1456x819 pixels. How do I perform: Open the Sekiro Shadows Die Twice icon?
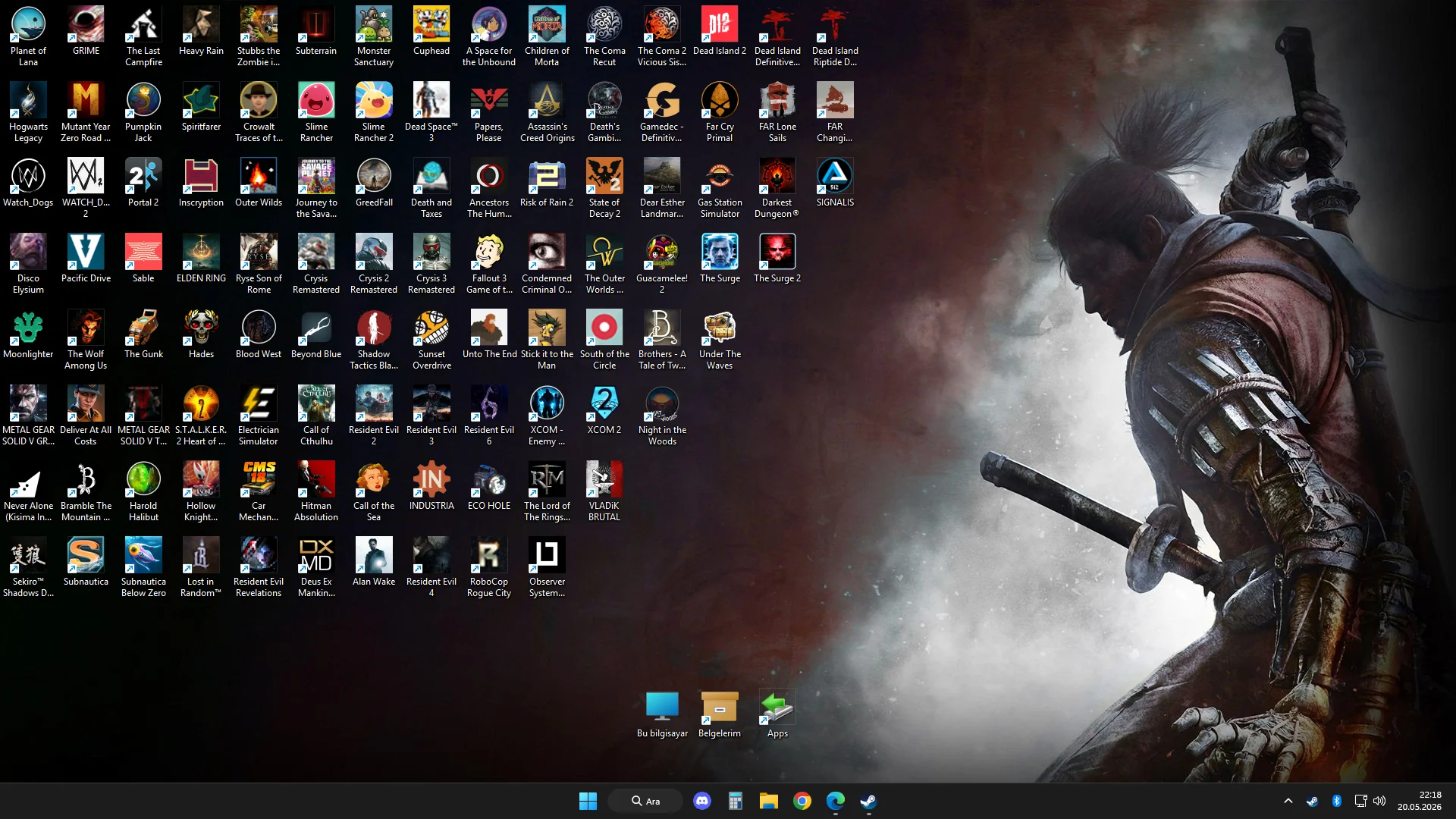(x=28, y=567)
